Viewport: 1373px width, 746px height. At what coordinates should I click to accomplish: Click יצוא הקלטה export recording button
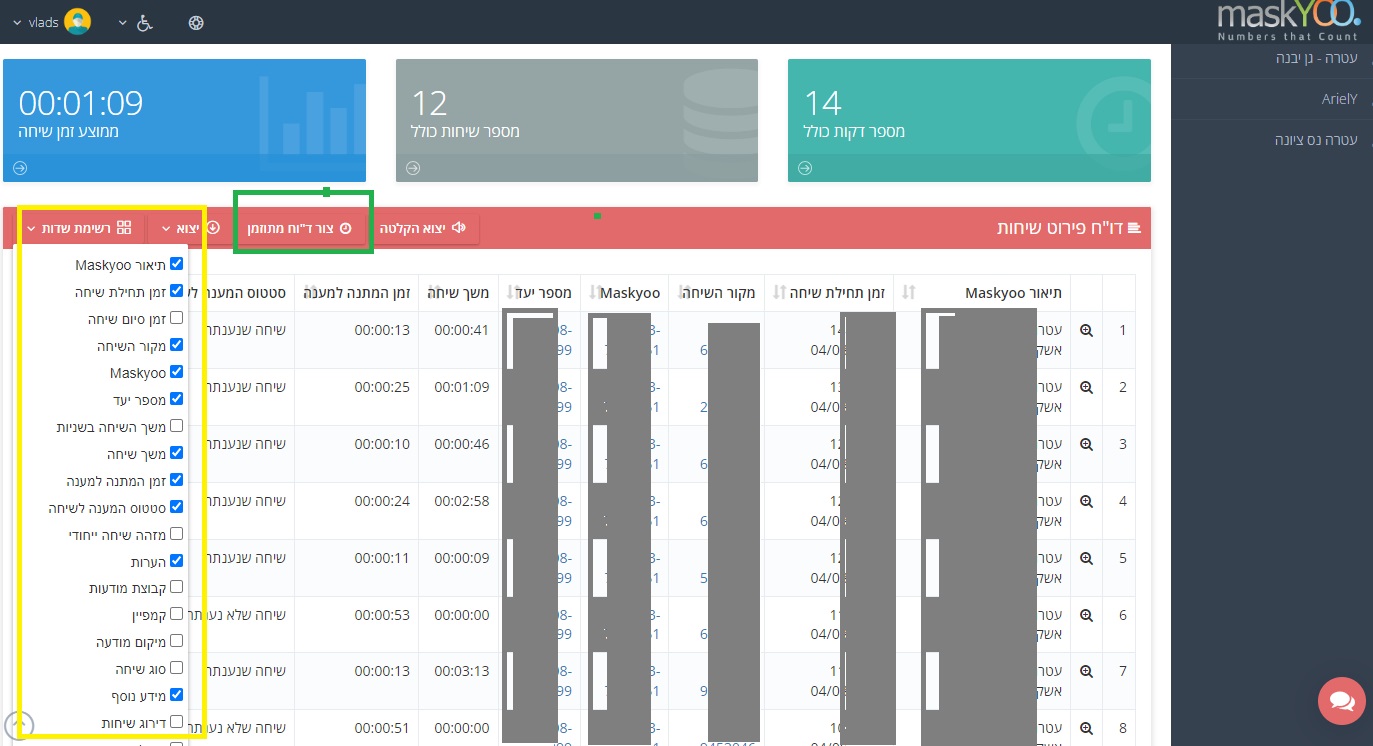click(x=422, y=228)
